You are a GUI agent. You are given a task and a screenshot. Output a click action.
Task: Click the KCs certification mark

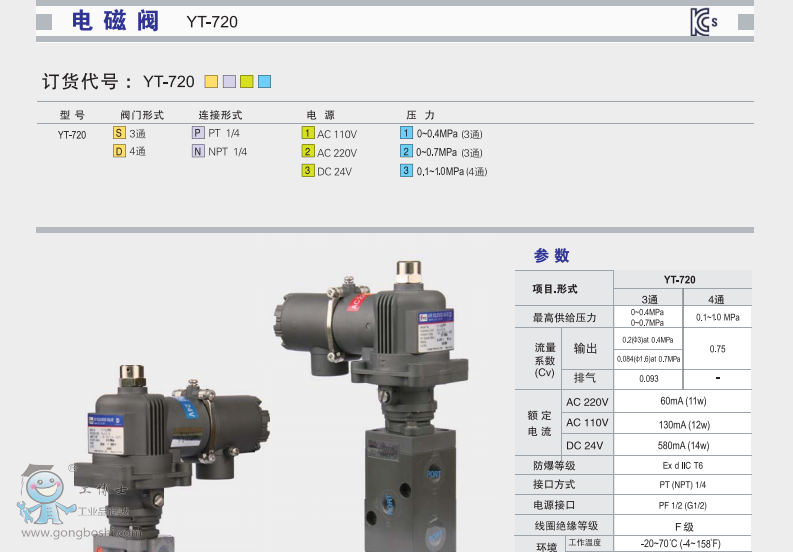(x=703, y=22)
